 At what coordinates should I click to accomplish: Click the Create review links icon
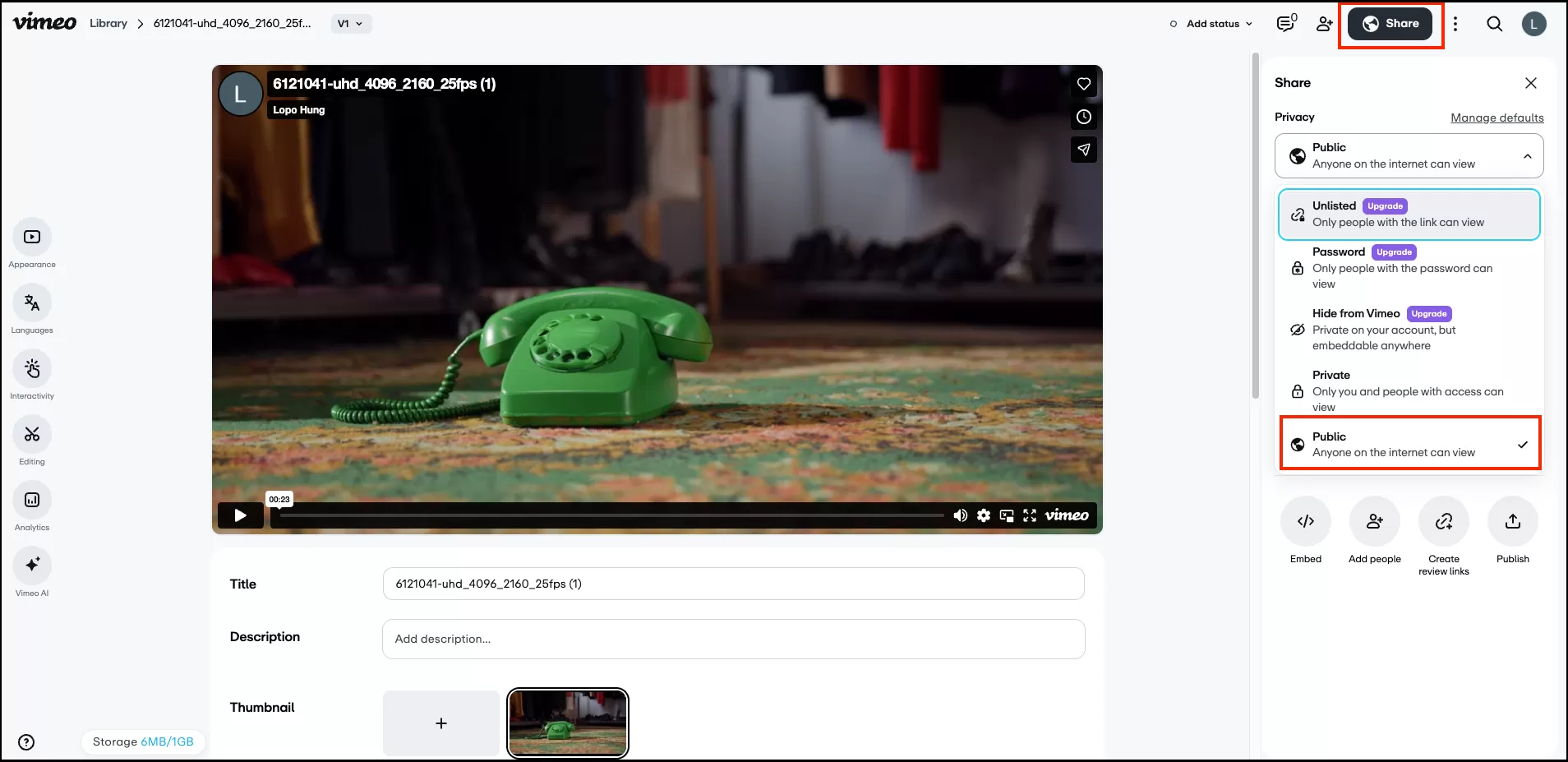[1443, 521]
